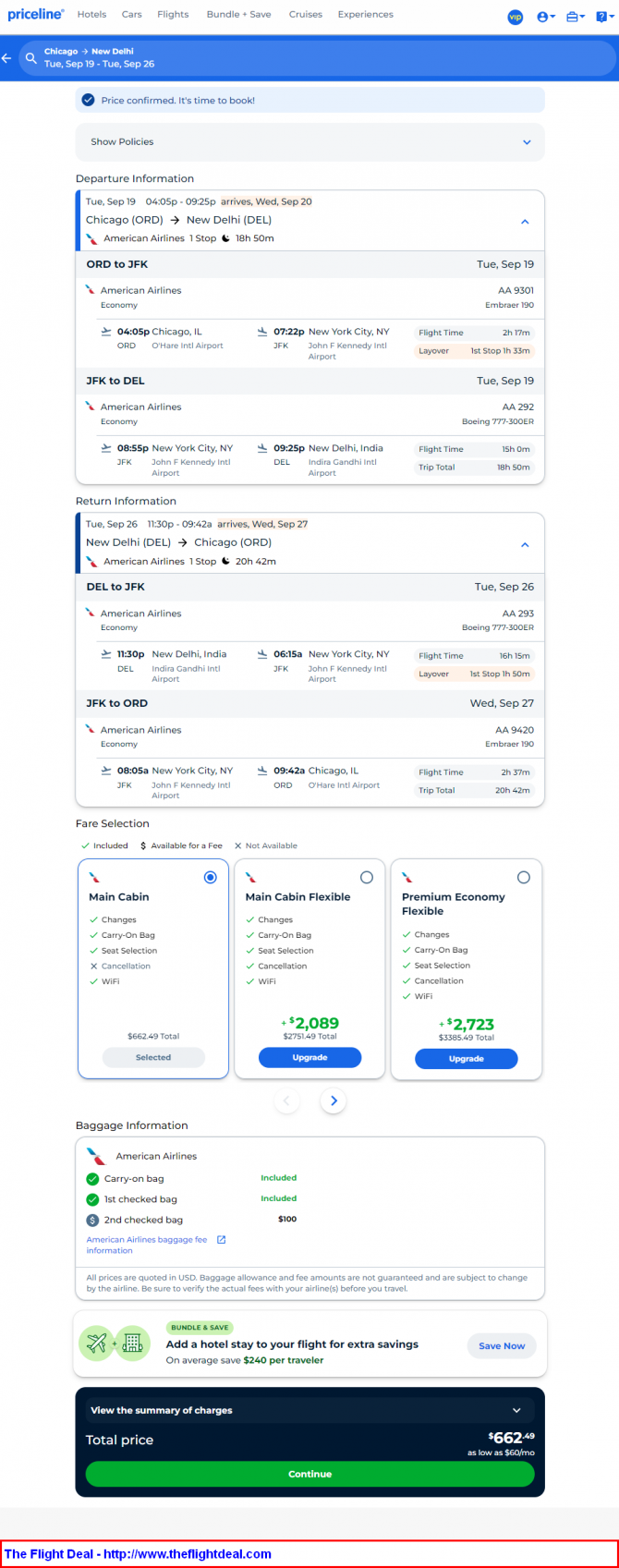Open the Hotels tab

91,15
